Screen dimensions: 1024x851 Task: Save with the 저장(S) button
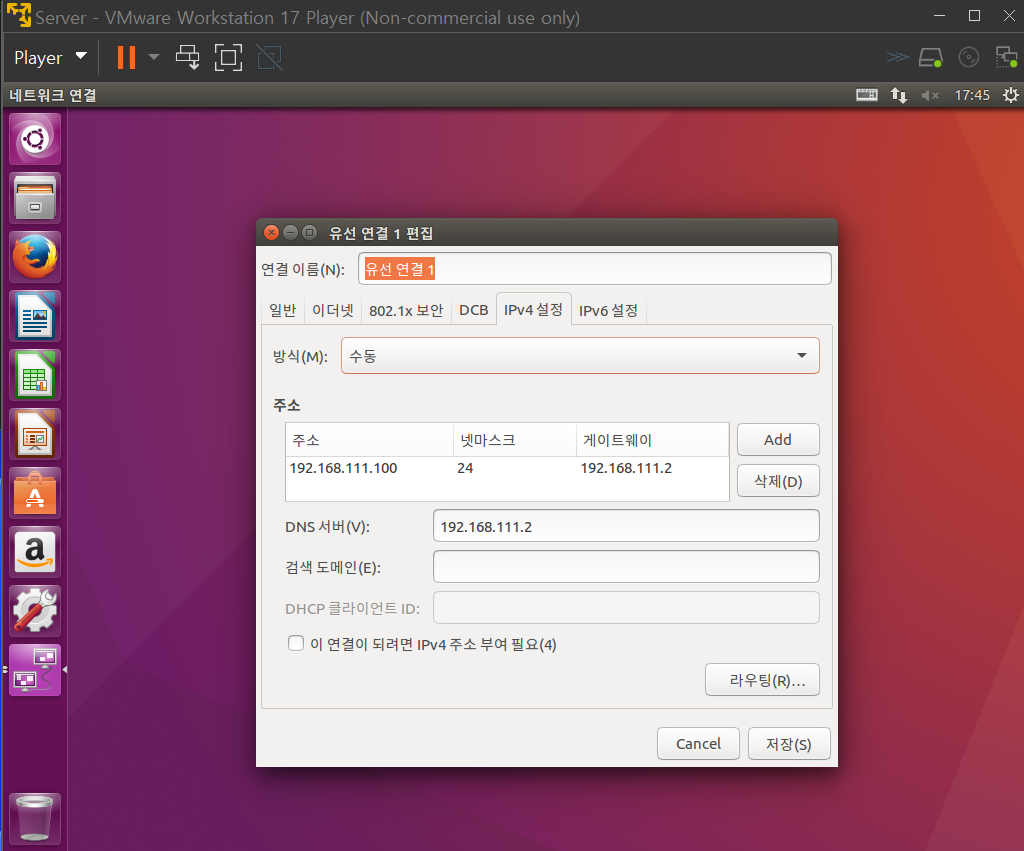[789, 743]
